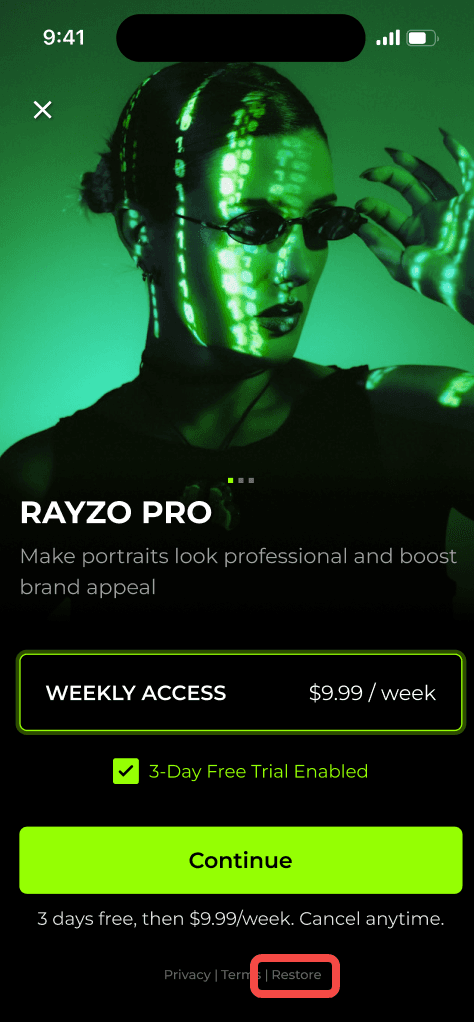
Task: Tap the green portrait hero image
Action: point(237,261)
